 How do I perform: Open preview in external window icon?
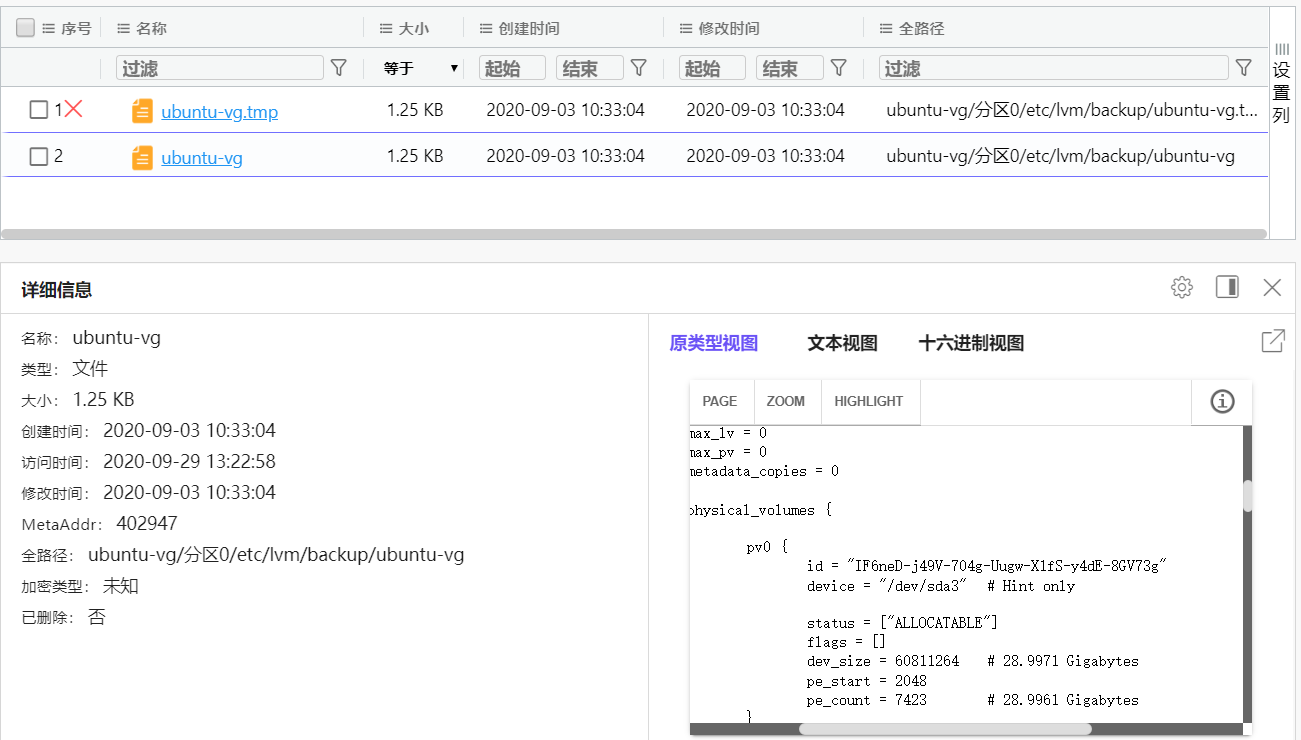pos(1273,341)
